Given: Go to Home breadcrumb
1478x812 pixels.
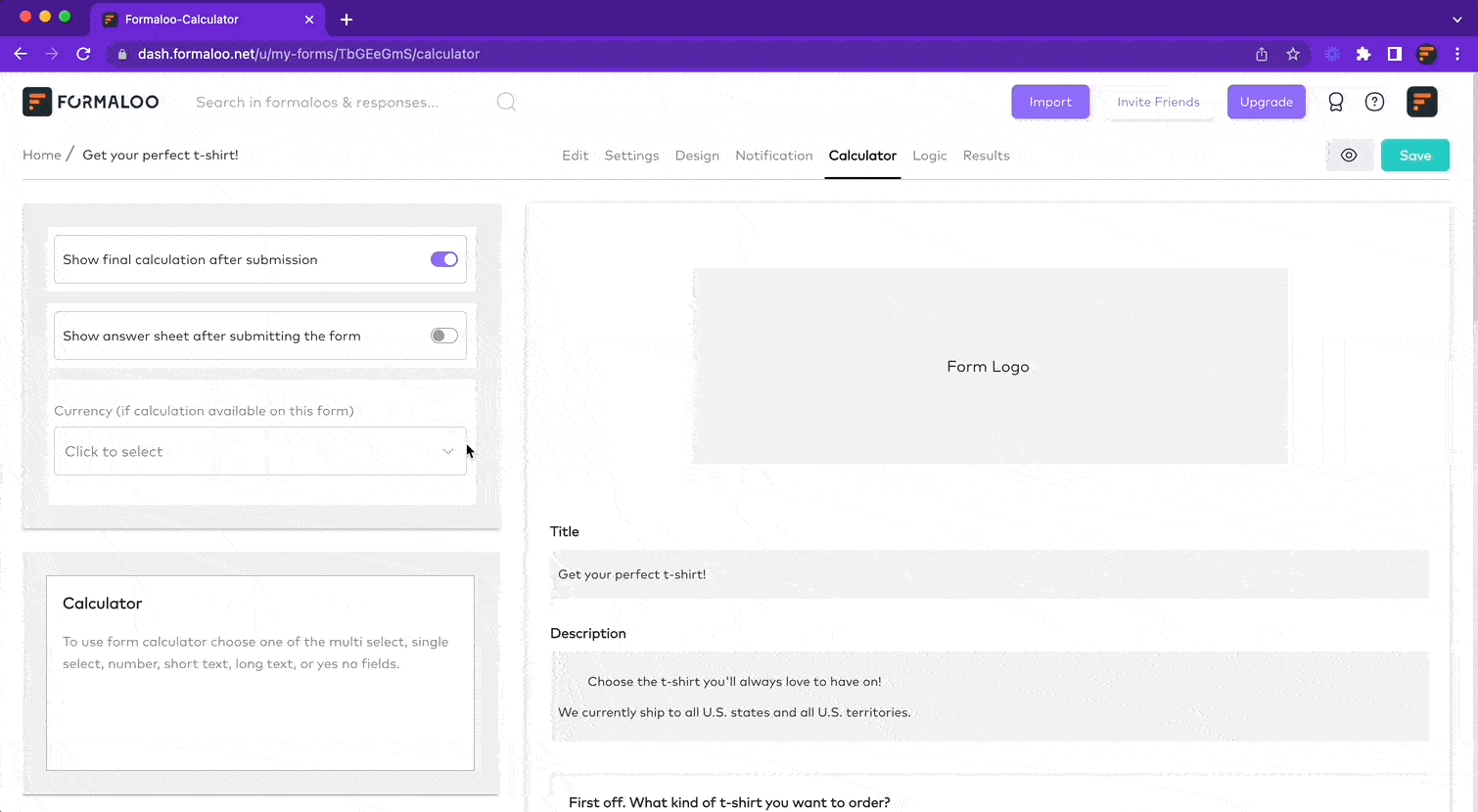Looking at the screenshot, I should [42, 155].
